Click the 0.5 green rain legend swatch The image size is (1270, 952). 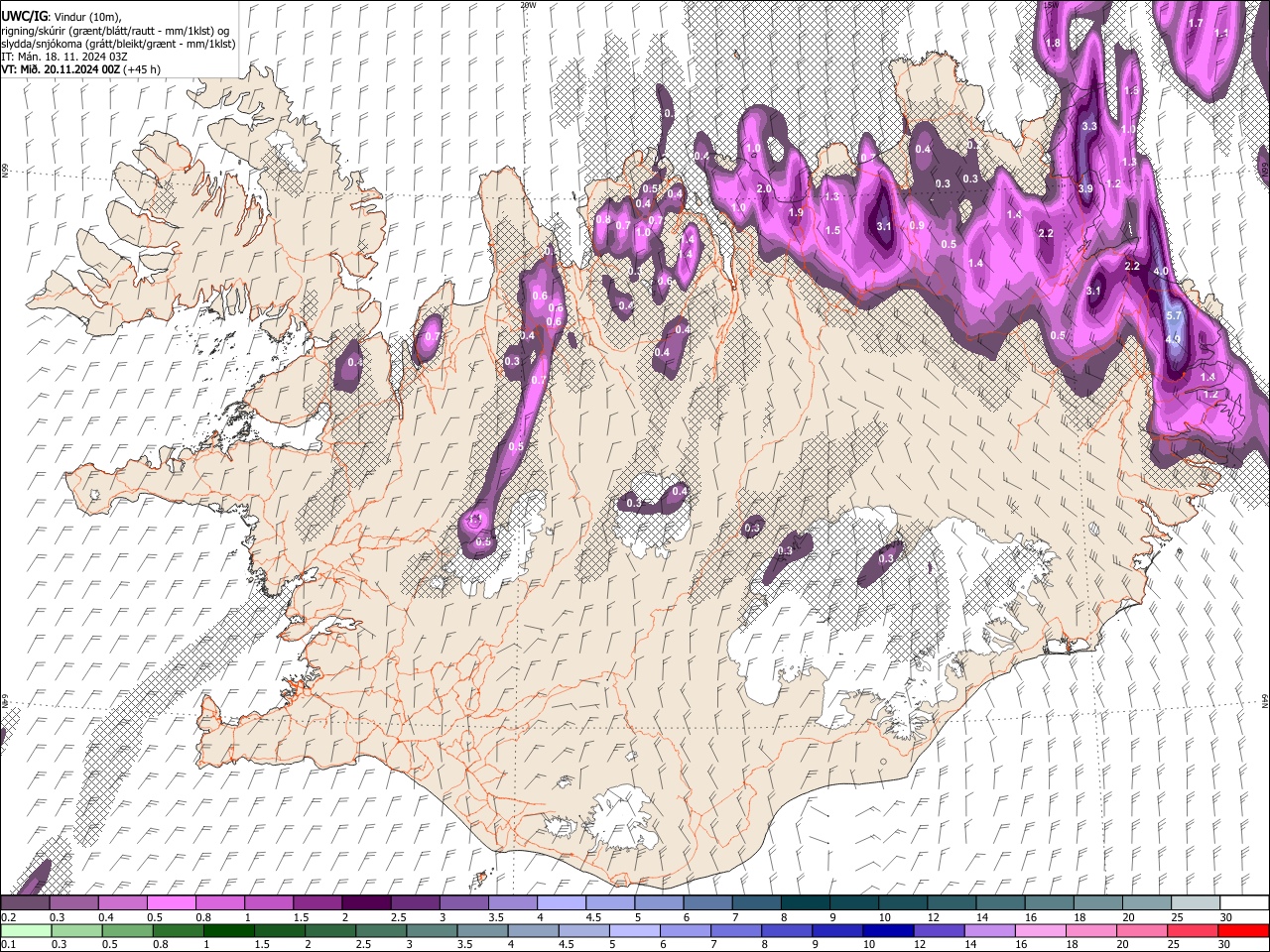pyautogui.click(x=127, y=930)
